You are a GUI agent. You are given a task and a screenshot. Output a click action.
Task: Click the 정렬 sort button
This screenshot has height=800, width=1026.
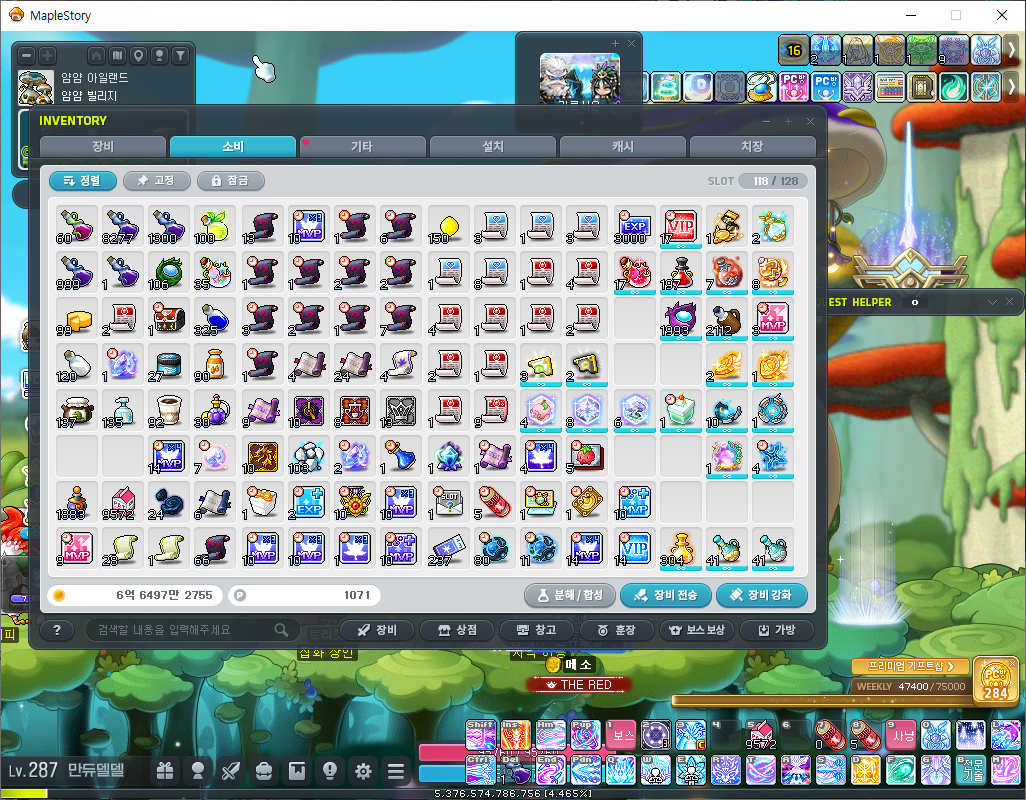point(83,181)
